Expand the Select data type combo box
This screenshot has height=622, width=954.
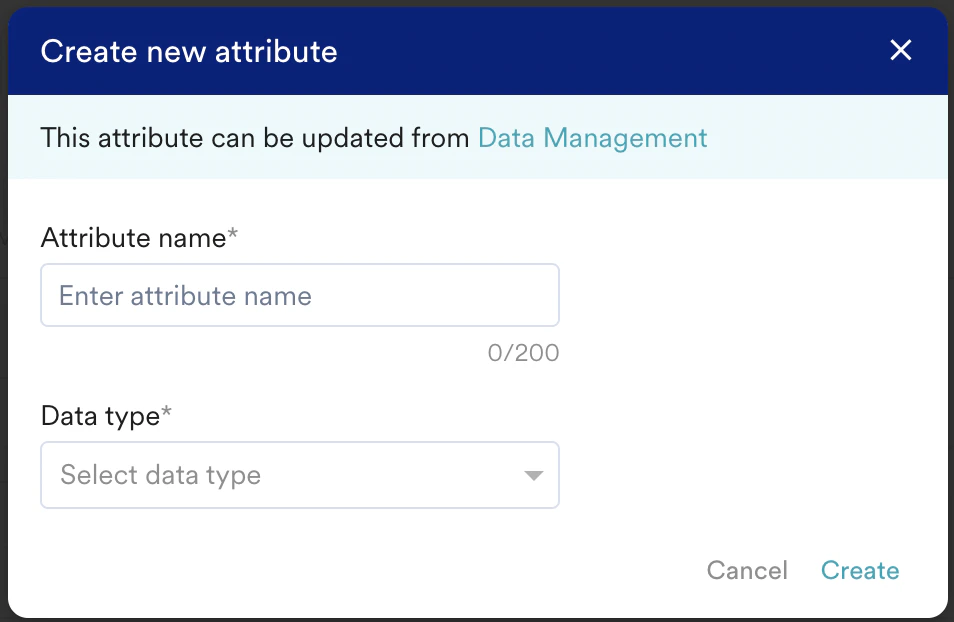point(300,475)
